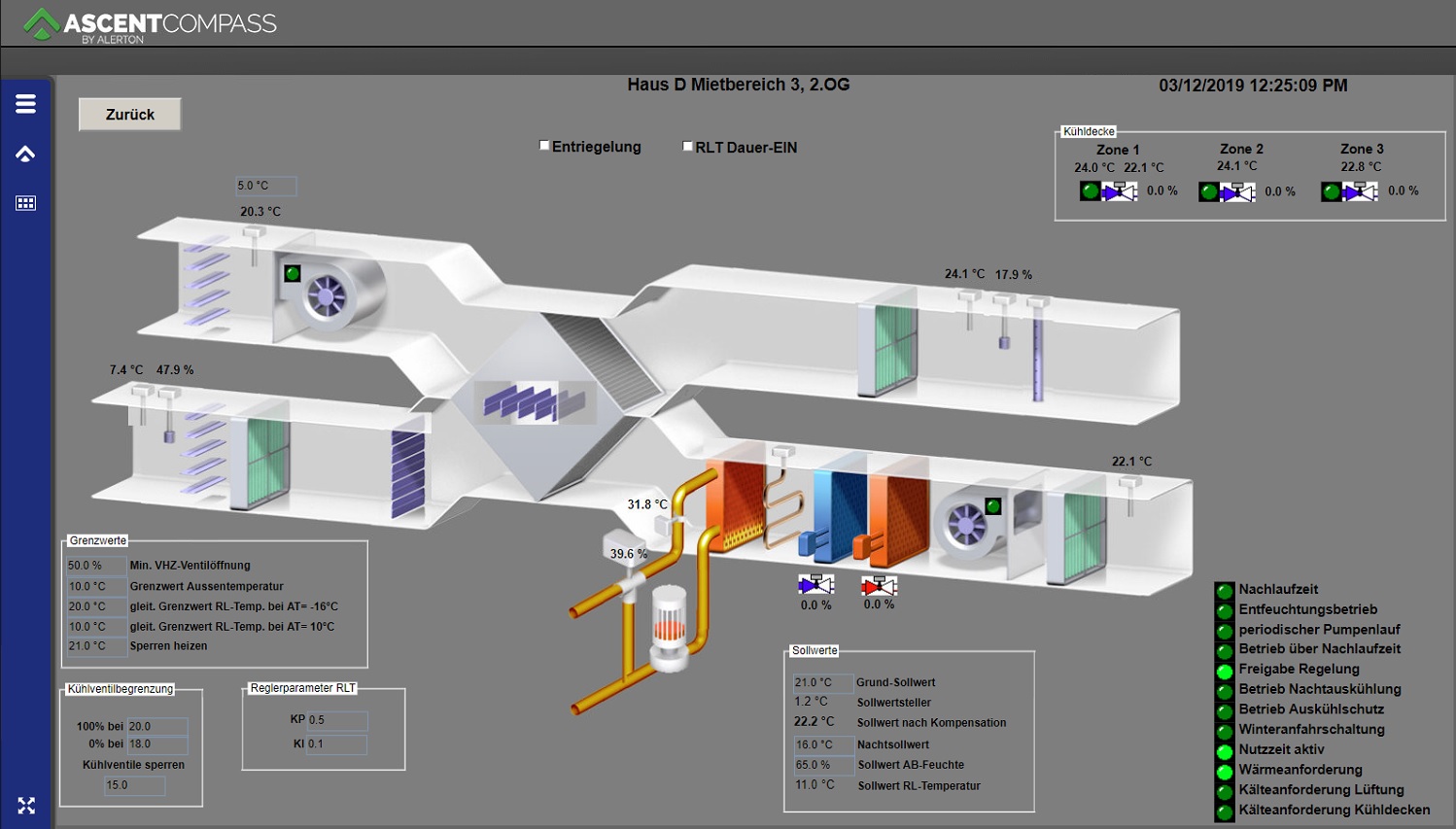Click the Min. VHZ-Ventilöffnung 50.0 % field
The image size is (1456, 829).
coord(94,566)
